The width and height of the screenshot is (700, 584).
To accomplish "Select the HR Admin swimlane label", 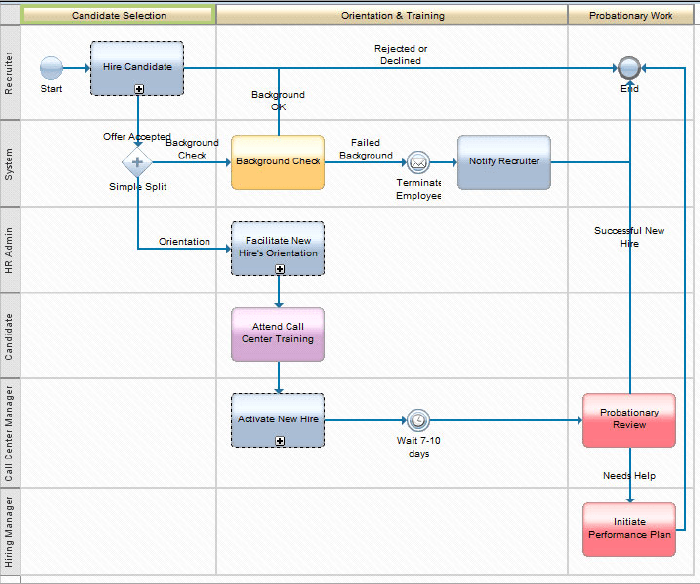I will tap(9, 250).
